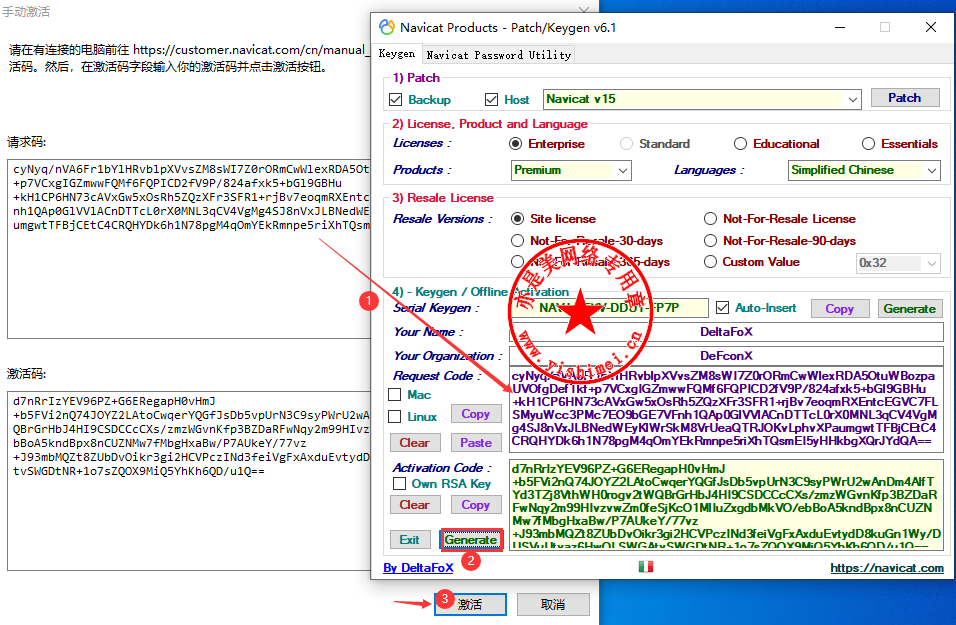
Task: Open the https://navicat.com link
Action: pyautogui.click(x=887, y=568)
